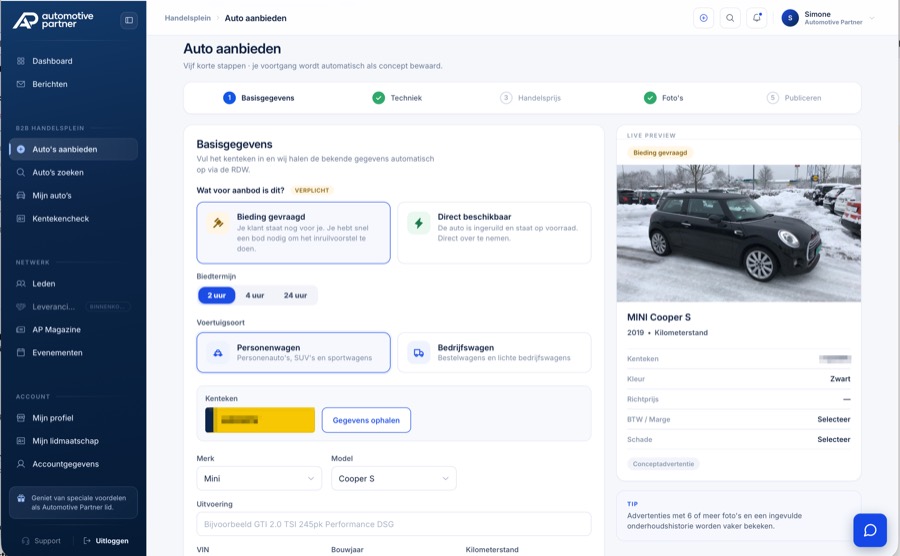The width and height of the screenshot is (900, 556).
Task: Open the chat bubble widget
Action: coord(870,530)
